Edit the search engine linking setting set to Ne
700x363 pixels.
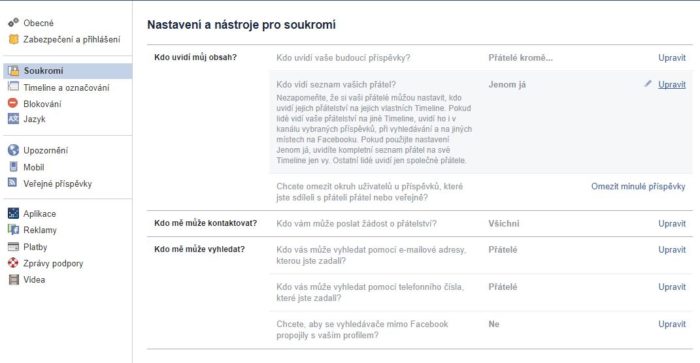[671, 324]
